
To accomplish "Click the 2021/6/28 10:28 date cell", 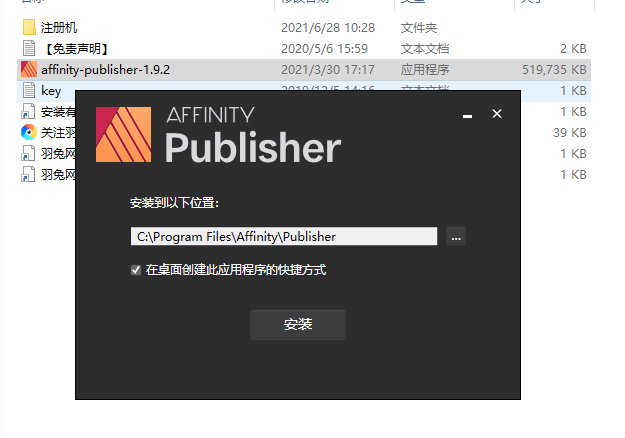I will tap(328, 28).
